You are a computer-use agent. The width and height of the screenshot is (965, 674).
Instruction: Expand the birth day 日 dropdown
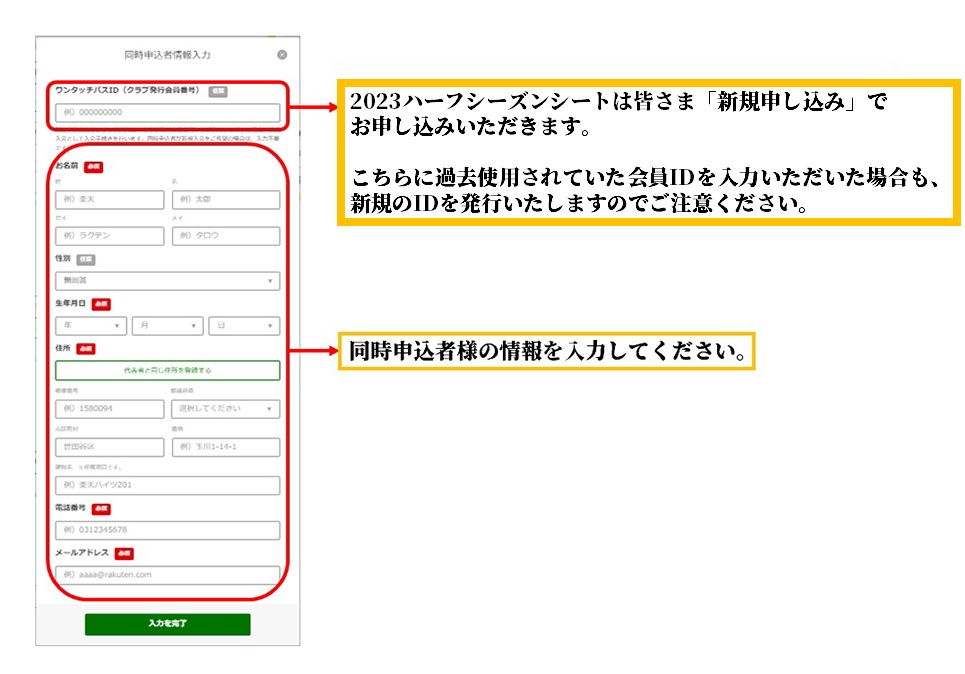244,326
